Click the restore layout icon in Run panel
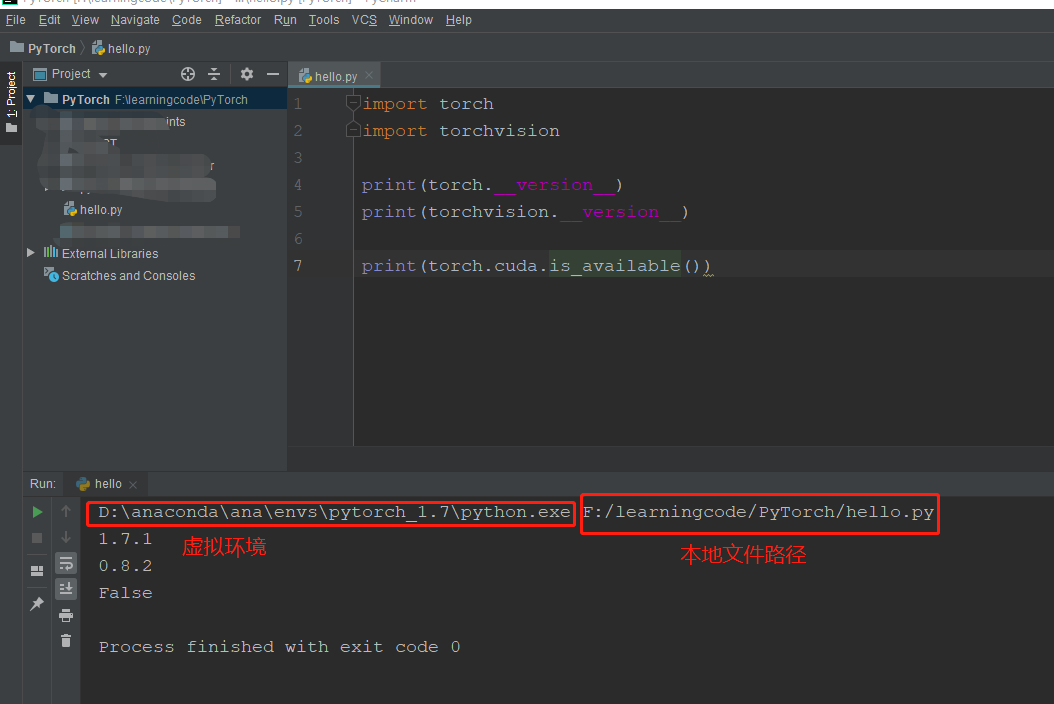1054x704 pixels. pyautogui.click(x=37, y=570)
